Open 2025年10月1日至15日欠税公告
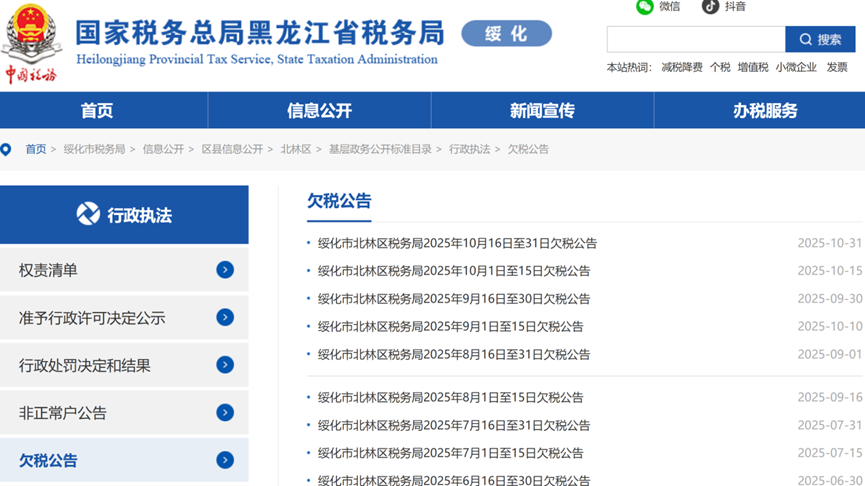The height and width of the screenshot is (486, 865). [x=454, y=271]
